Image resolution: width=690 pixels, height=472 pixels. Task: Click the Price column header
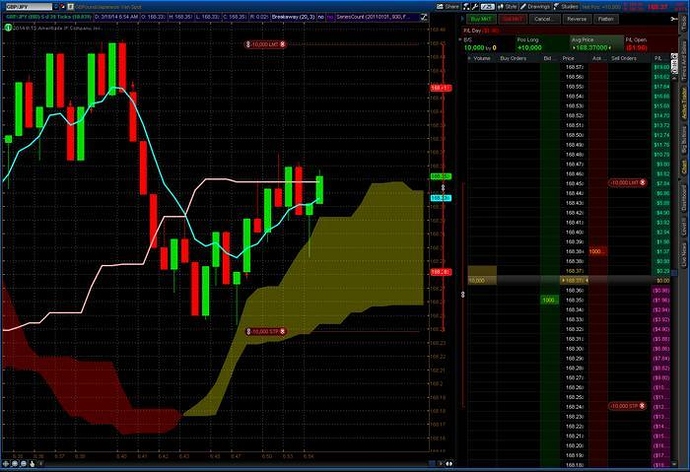coord(568,58)
